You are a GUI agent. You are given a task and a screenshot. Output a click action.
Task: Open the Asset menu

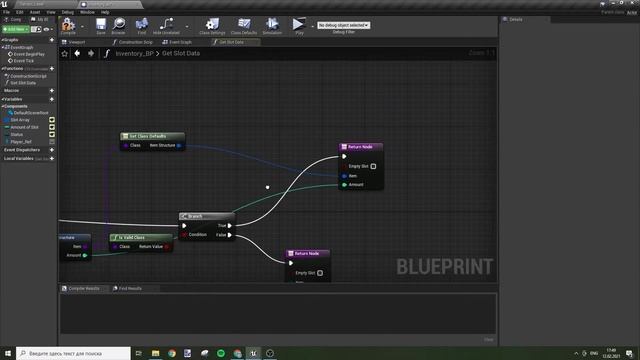pos(35,12)
